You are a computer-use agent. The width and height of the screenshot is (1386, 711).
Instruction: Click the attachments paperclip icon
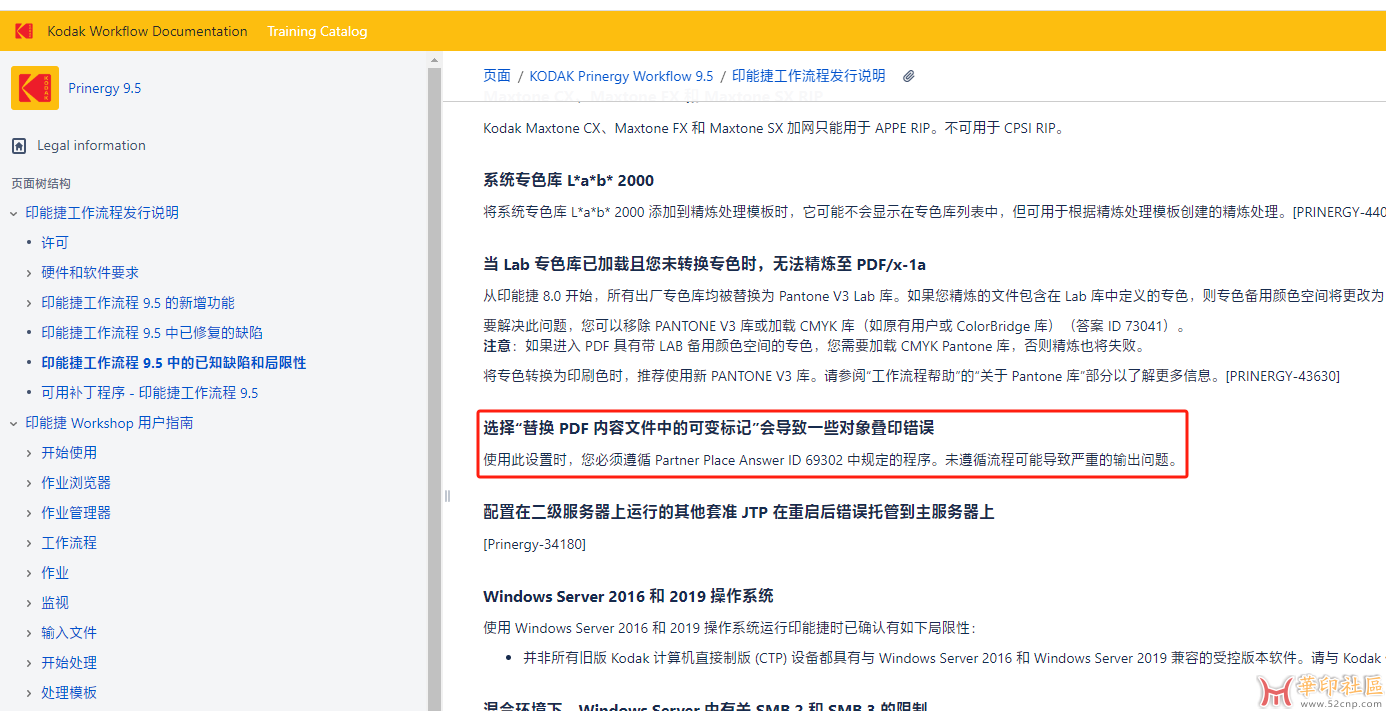(908, 76)
